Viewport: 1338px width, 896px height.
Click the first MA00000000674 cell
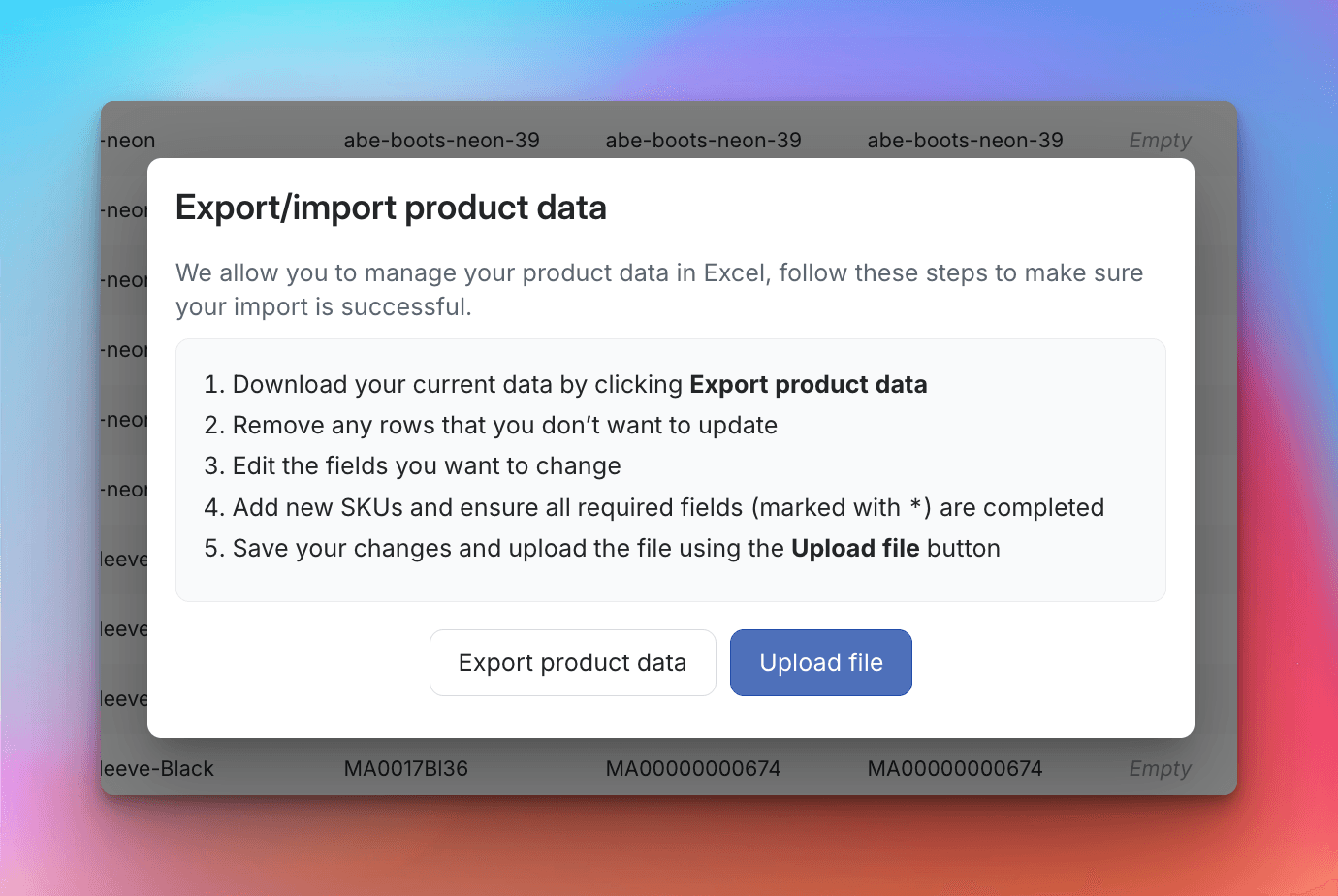pos(692,769)
